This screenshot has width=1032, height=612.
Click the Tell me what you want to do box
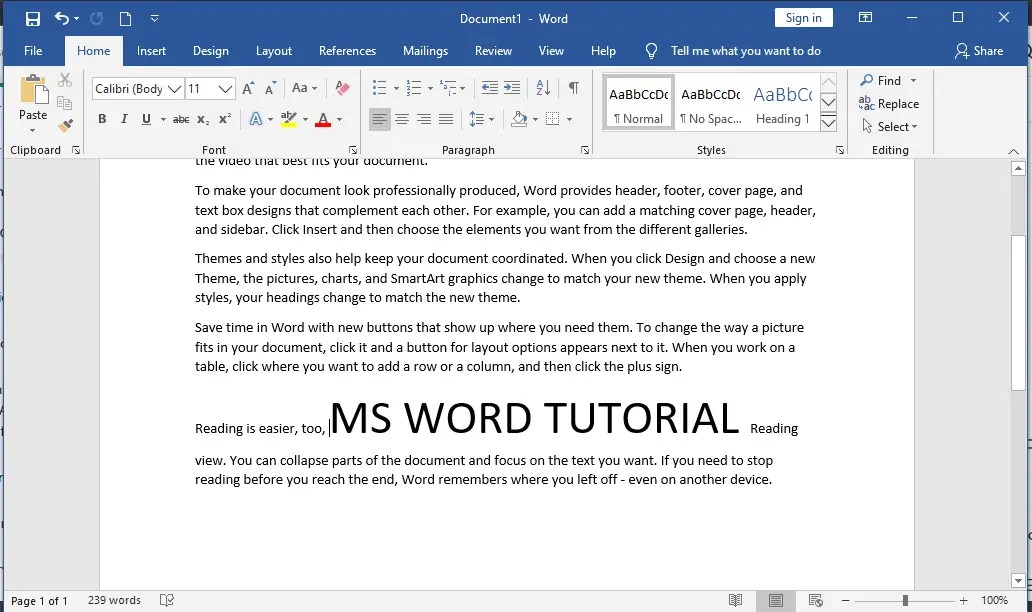point(745,51)
